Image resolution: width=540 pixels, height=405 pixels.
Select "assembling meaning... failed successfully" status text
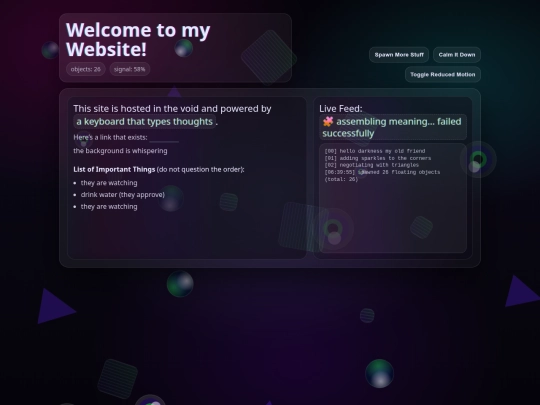click(x=392, y=127)
